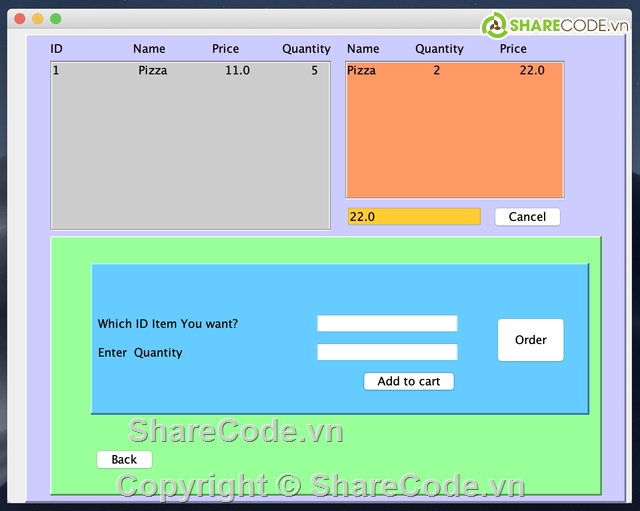This screenshot has height=511, width=640.
Task: Close the window with the red button
Action: 19,19
